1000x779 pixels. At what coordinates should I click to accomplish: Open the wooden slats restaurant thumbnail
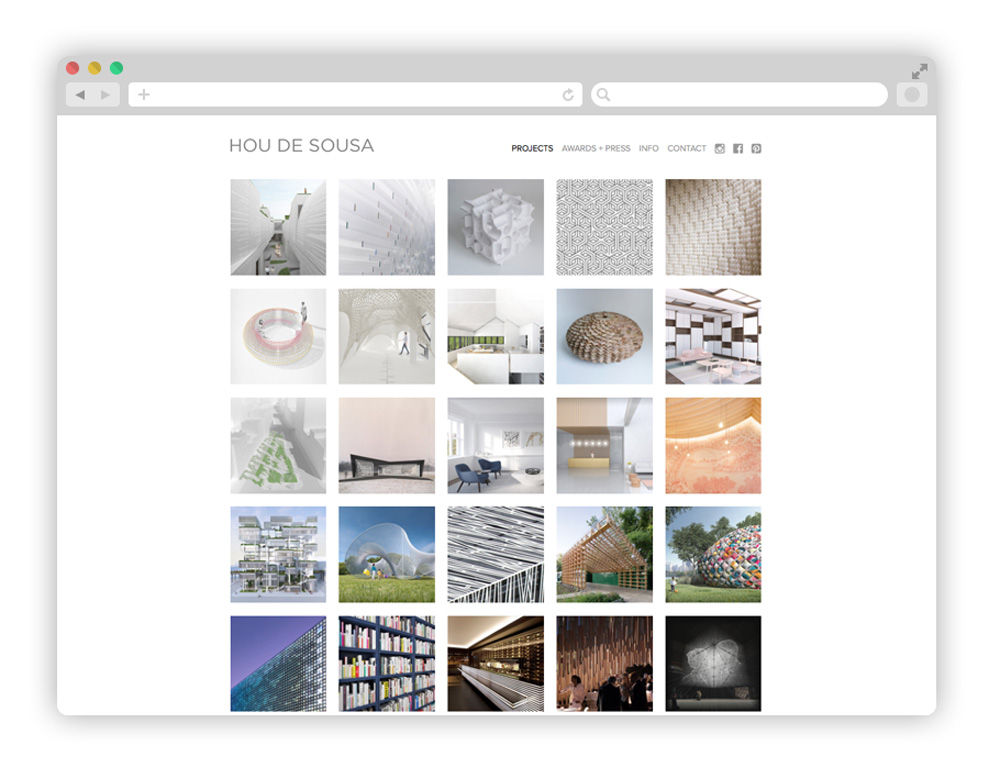[x=605, y=664]
